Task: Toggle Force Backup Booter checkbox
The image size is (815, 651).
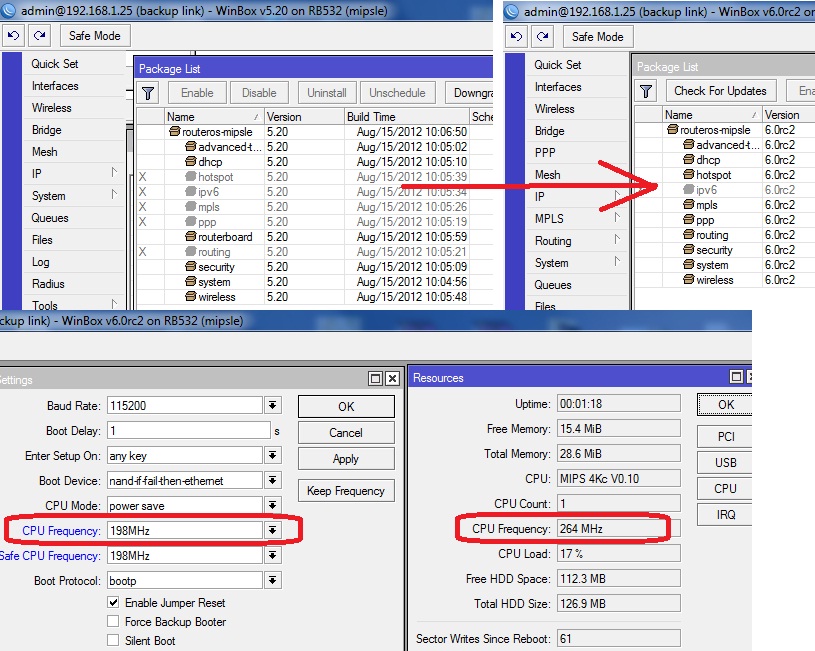Action: [x=113, y=621]
